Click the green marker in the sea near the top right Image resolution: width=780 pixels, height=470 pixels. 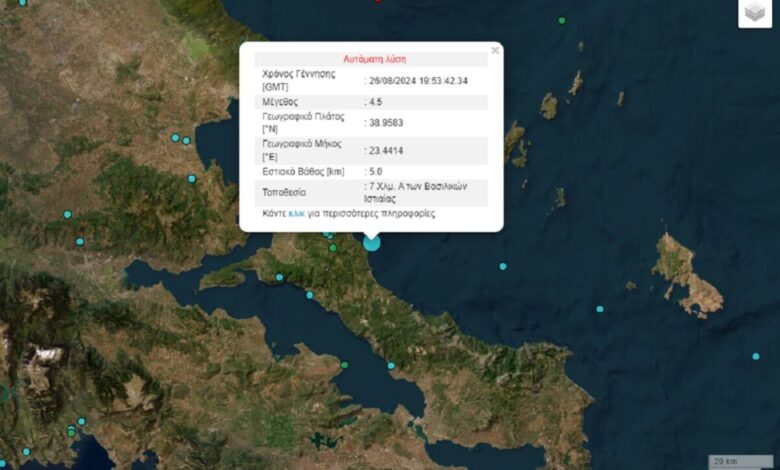562,20
